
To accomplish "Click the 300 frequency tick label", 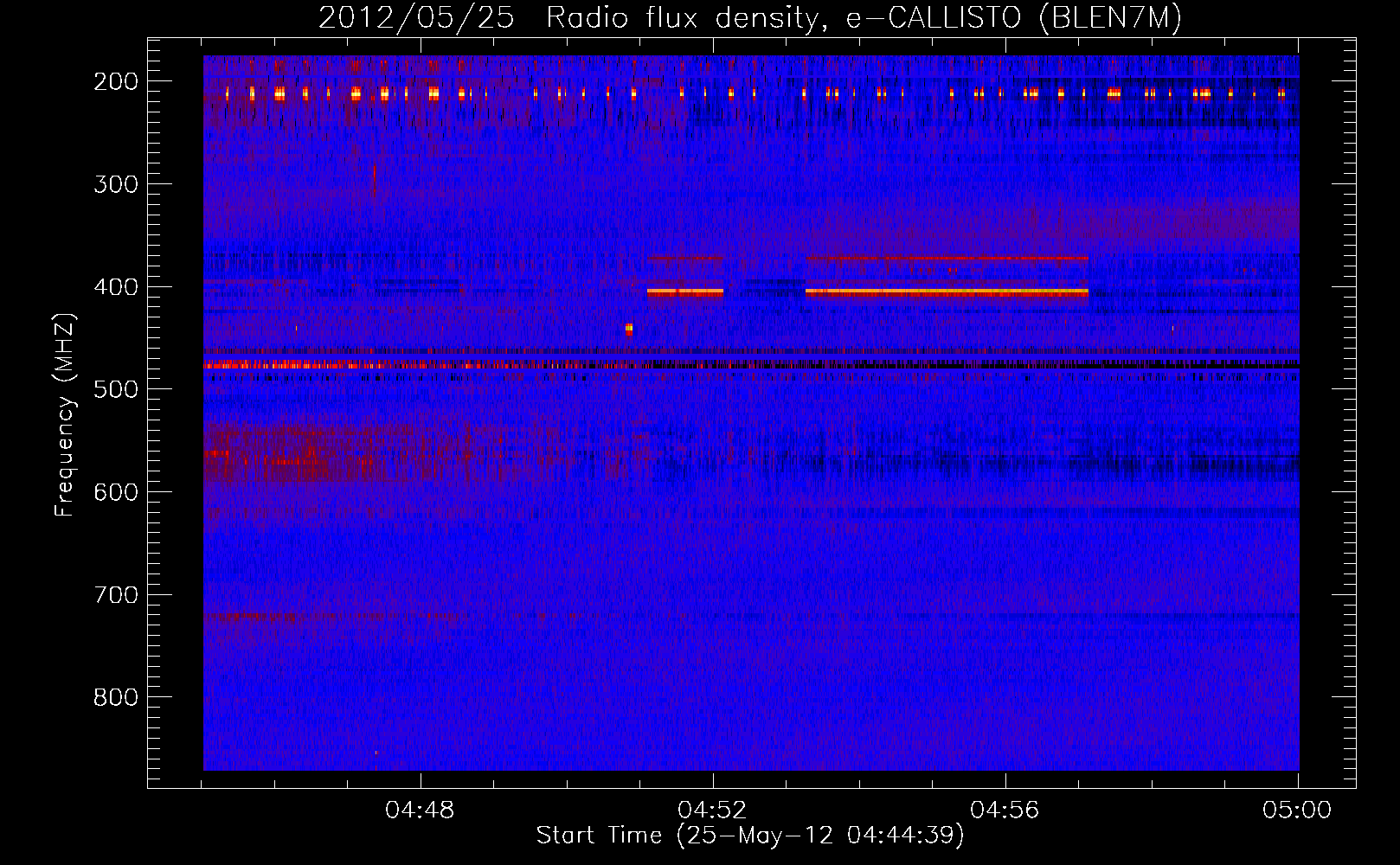I will coord(116,184).
